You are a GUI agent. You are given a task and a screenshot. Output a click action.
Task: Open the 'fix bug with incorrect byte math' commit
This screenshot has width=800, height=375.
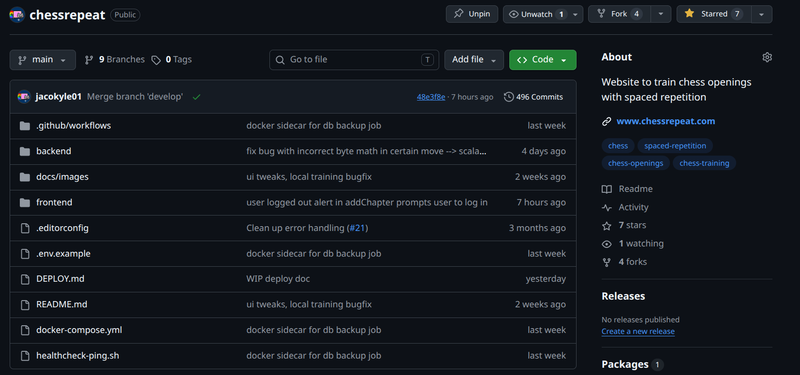coord(366,151)
